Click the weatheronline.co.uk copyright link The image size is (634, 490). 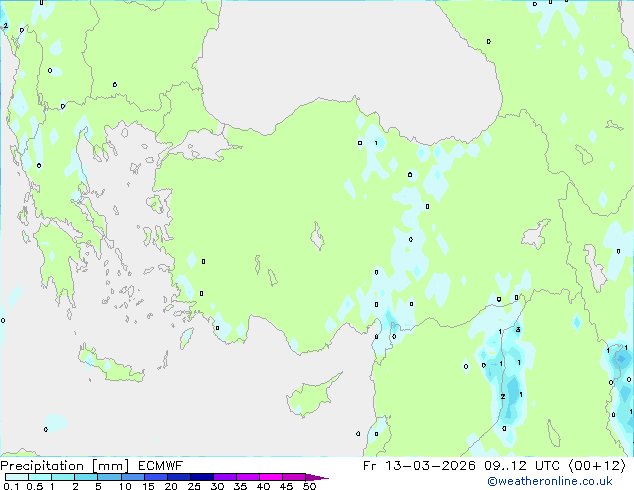click(563, 481)
